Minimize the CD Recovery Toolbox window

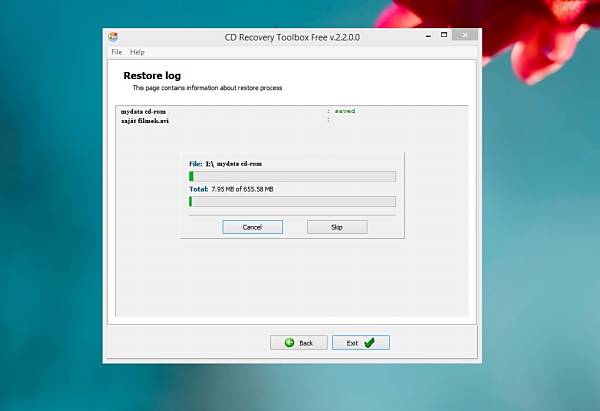point(428,36)
